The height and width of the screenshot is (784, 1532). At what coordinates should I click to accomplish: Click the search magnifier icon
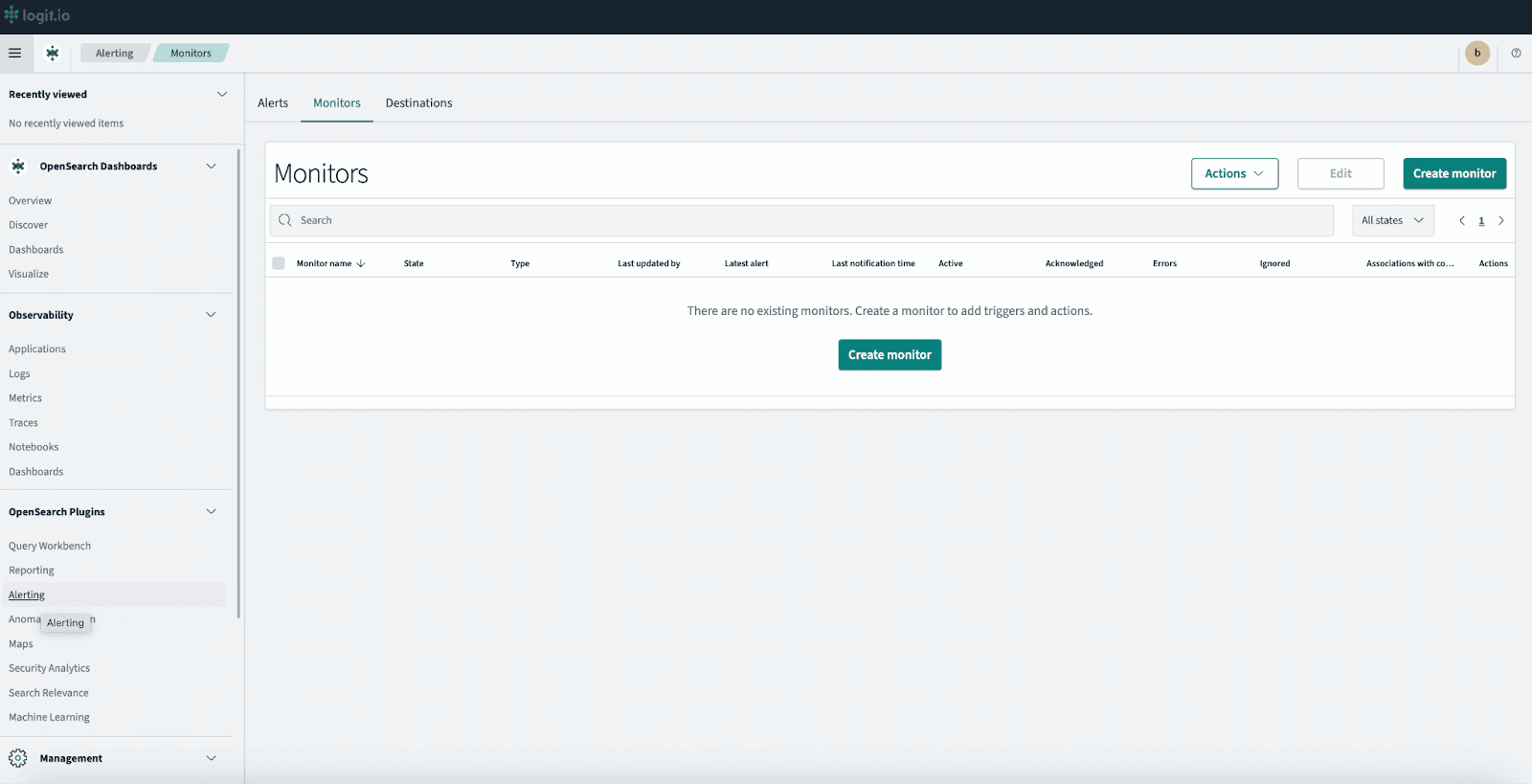[x=285, y=220]
